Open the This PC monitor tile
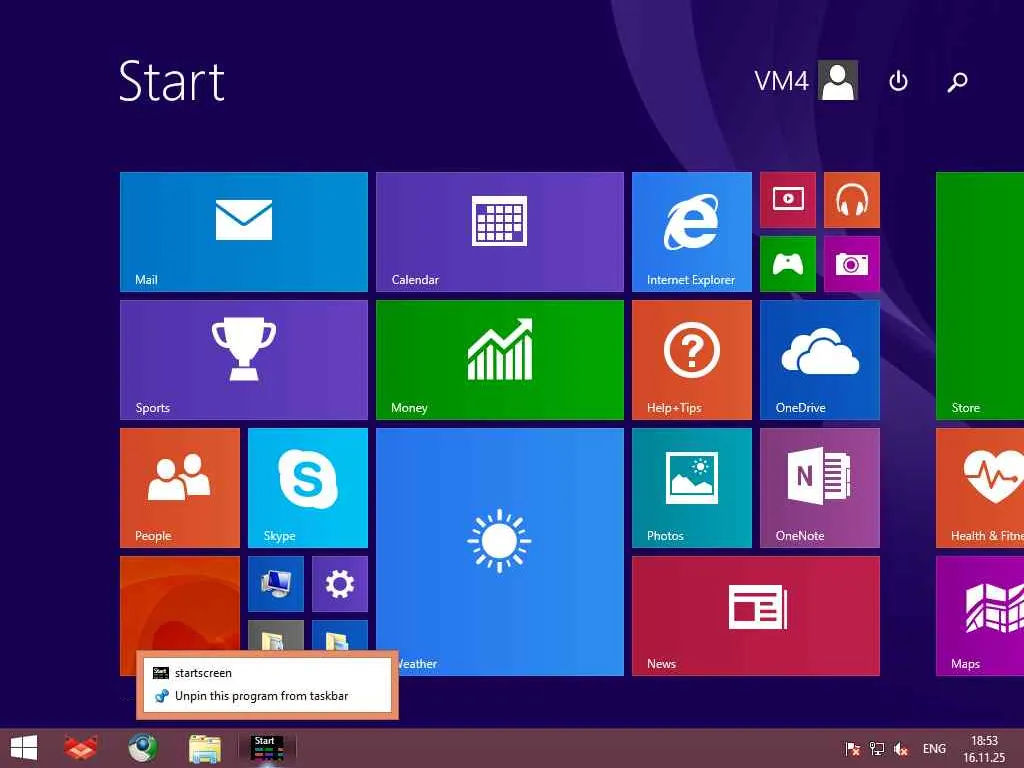This screenshot has width=1024, height=768. (276, 584)
